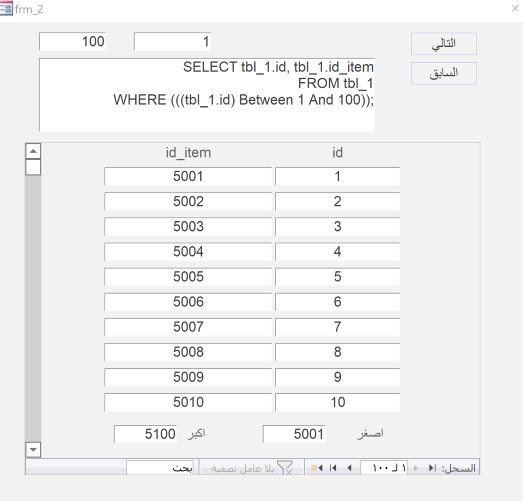Click the اصغر (min) field showing 5001

coord(294,434)
